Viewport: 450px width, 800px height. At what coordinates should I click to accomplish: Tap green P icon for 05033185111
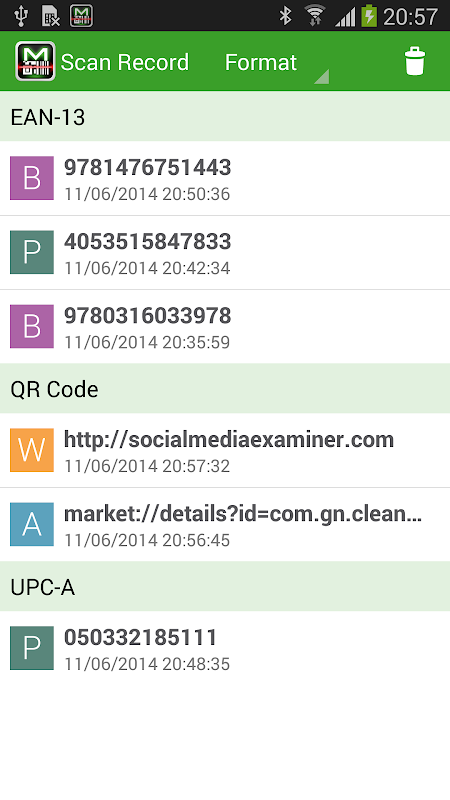coord(32,648)
